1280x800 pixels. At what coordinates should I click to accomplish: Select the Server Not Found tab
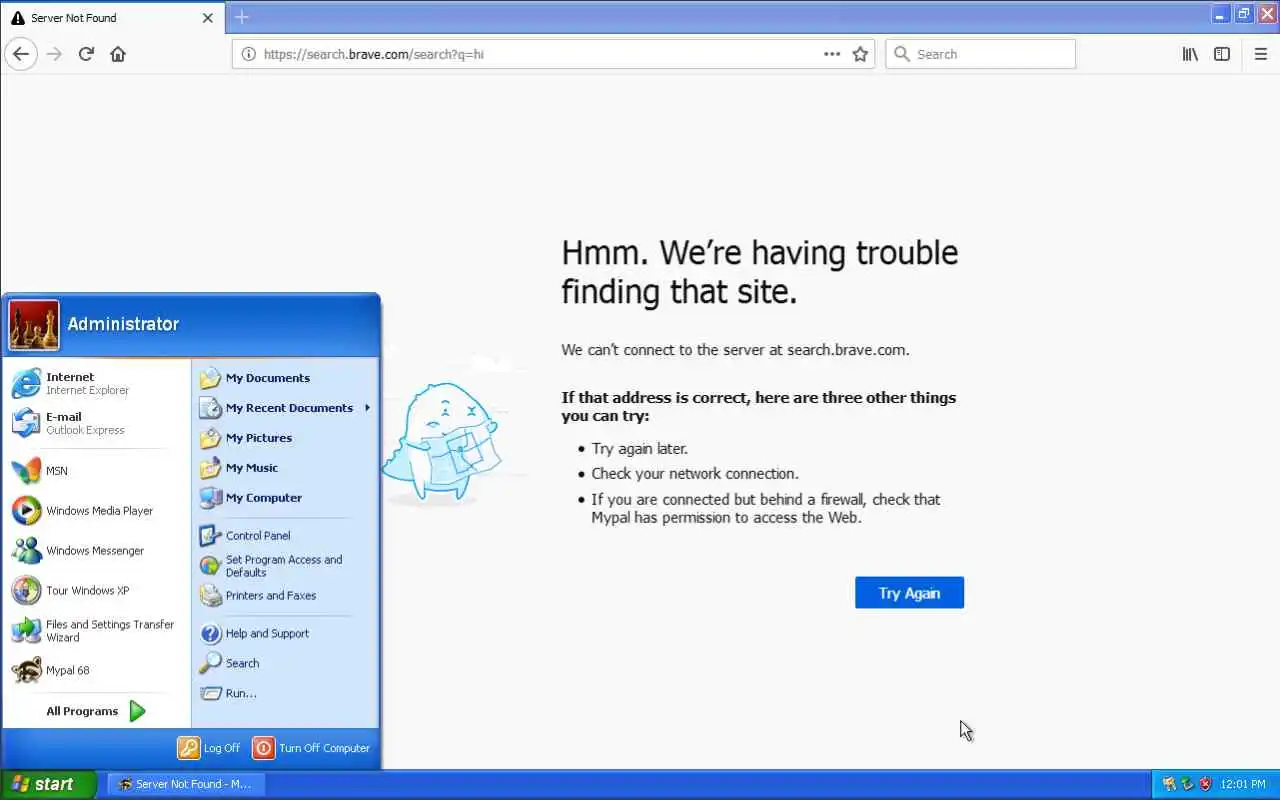pyautogui.click(x=112, y=18)
